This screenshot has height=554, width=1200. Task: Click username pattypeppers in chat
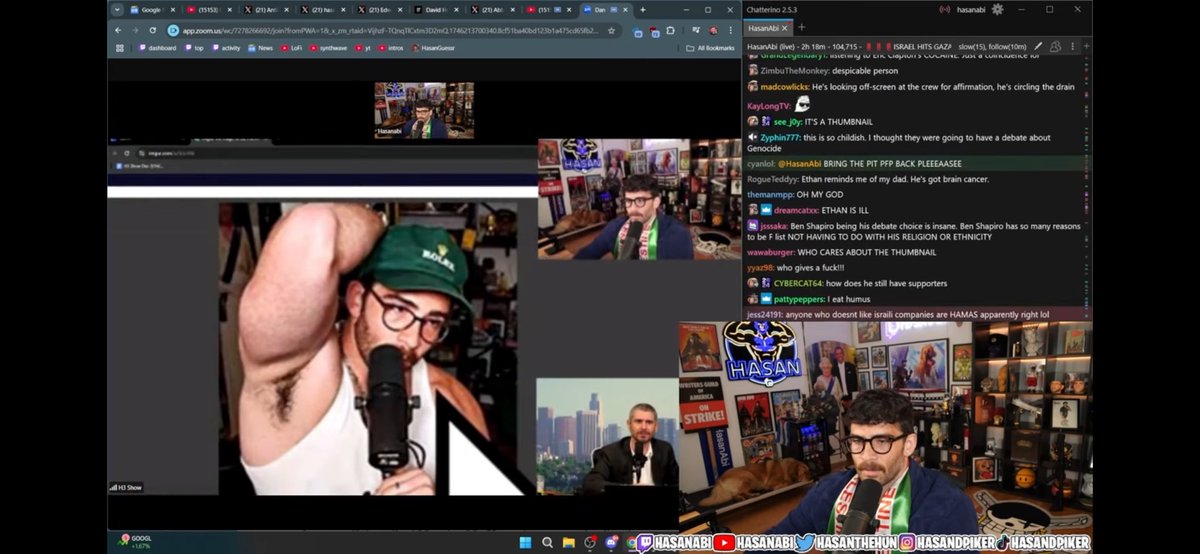pos(801,298)
